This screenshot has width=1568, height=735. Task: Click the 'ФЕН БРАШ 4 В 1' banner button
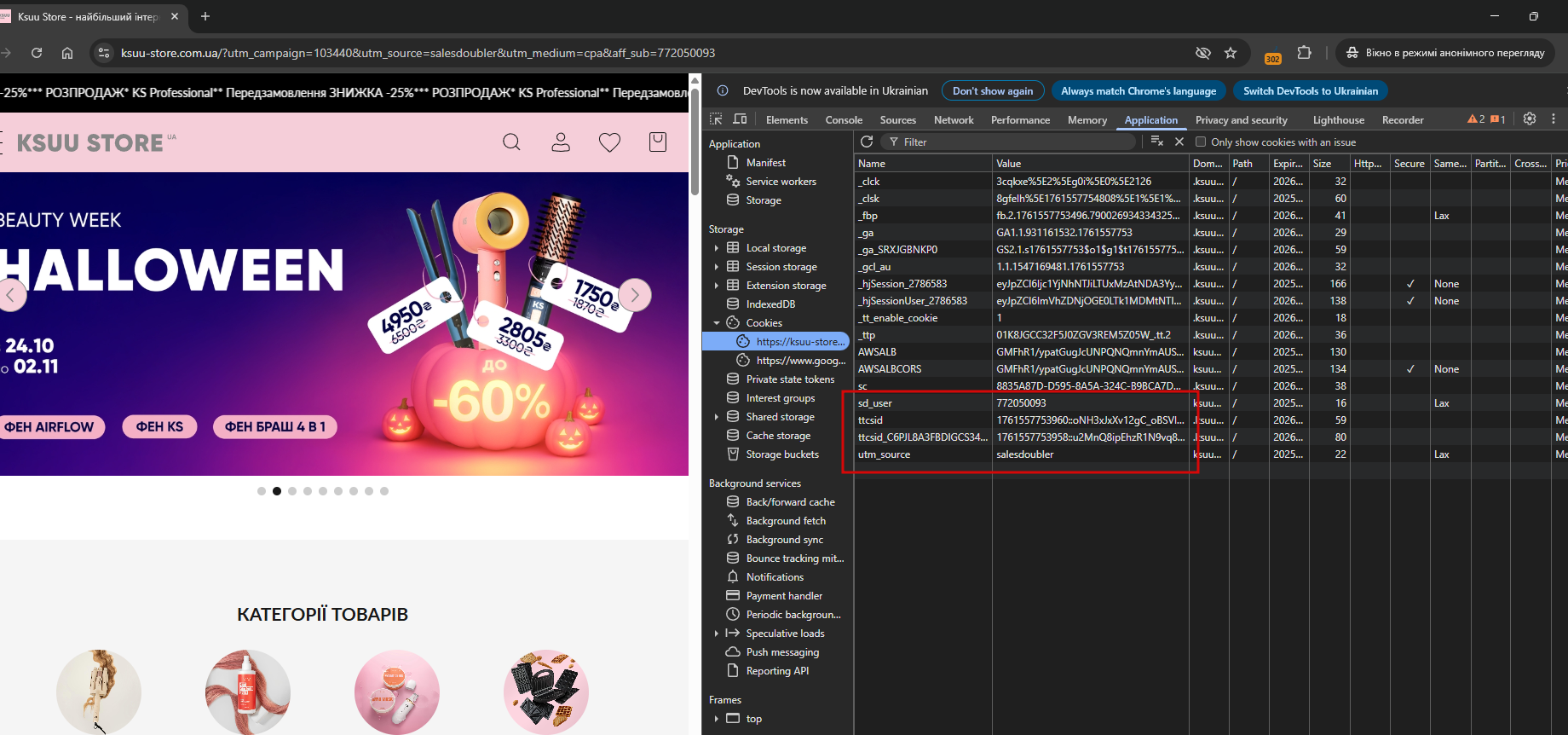point(275,426)
